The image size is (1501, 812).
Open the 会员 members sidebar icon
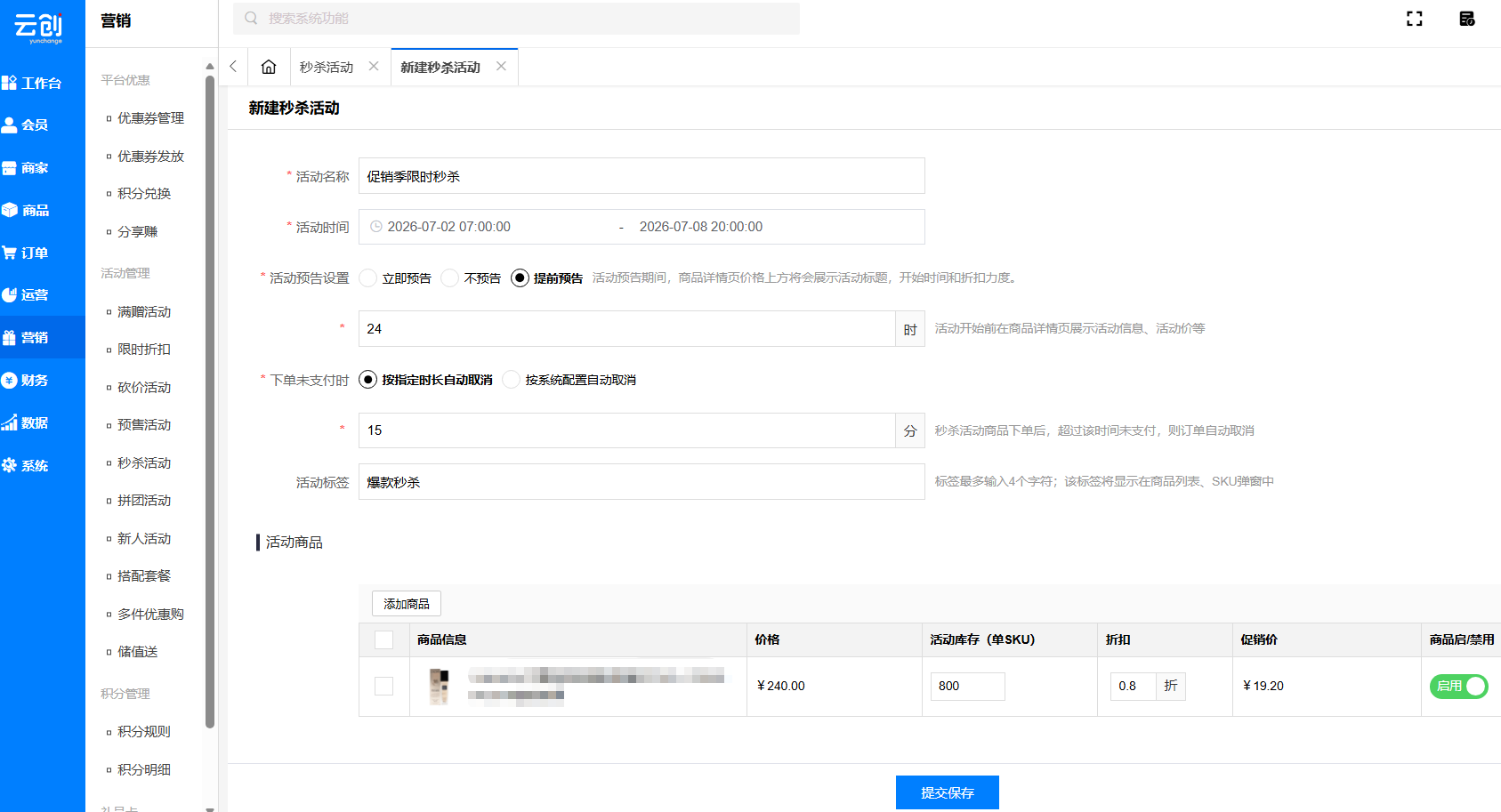pos(9,125)
